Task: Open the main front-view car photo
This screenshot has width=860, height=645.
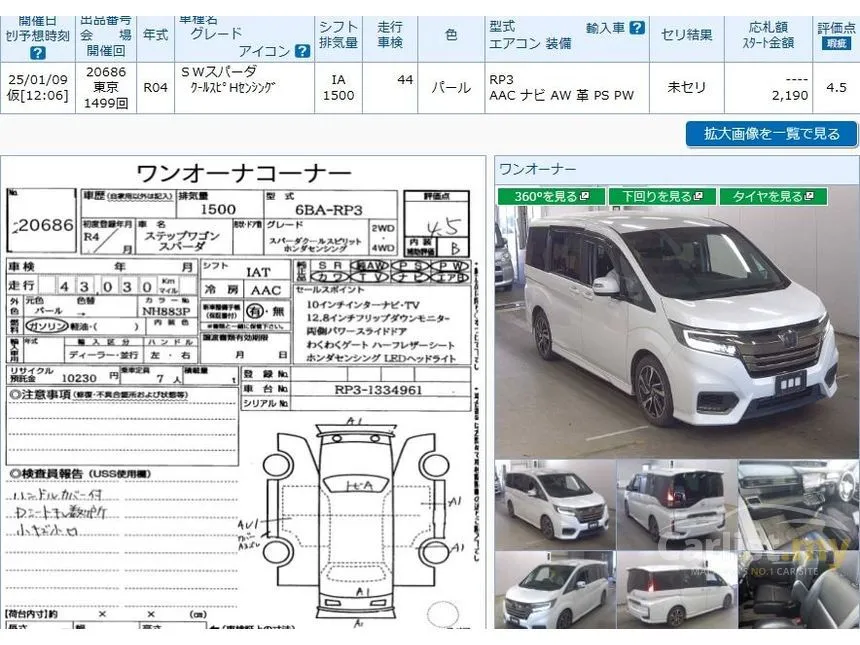Action: click(677, 332)
